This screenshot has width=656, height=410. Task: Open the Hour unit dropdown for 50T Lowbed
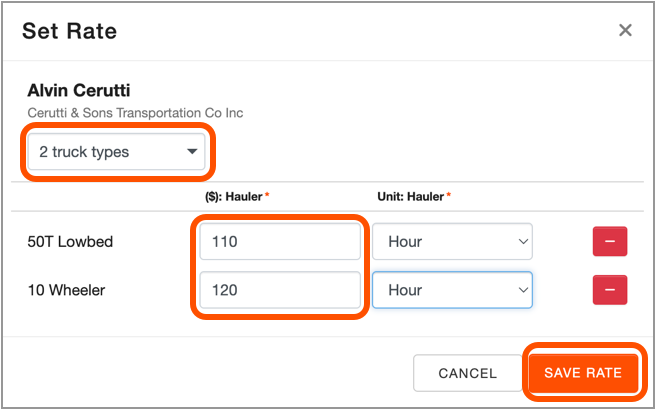click(452, 241)
